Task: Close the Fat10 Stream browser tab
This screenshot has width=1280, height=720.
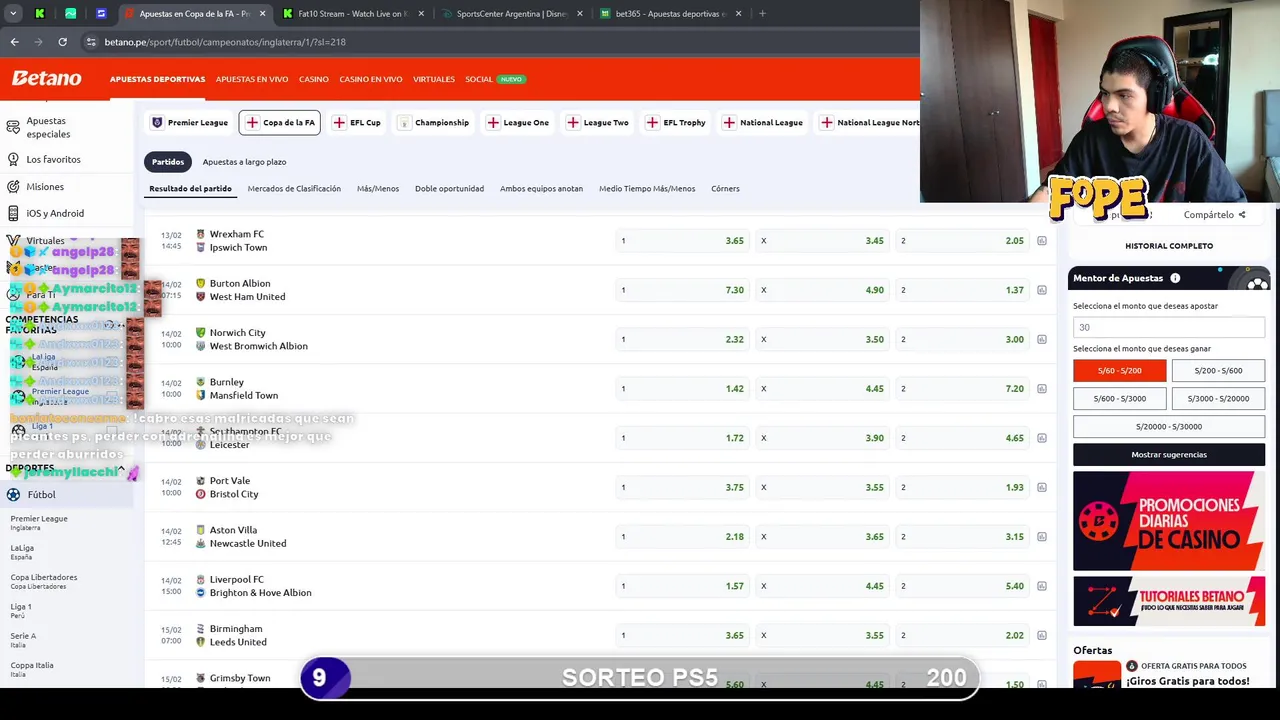Action: [x=421, y=14]
